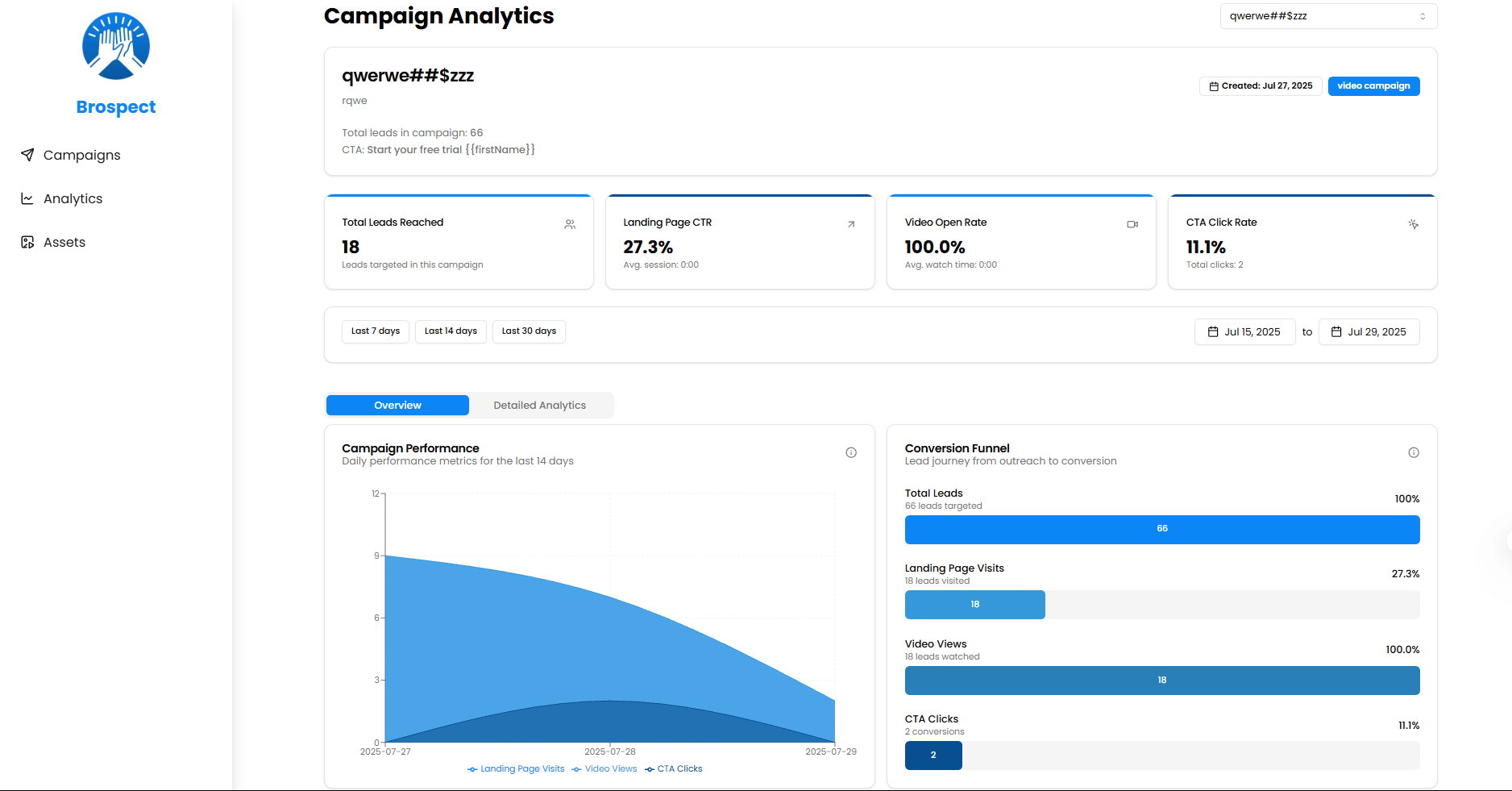Click the video camera icon on Video Open Rate
The image size is (1512, 791).
point(1132,224)
